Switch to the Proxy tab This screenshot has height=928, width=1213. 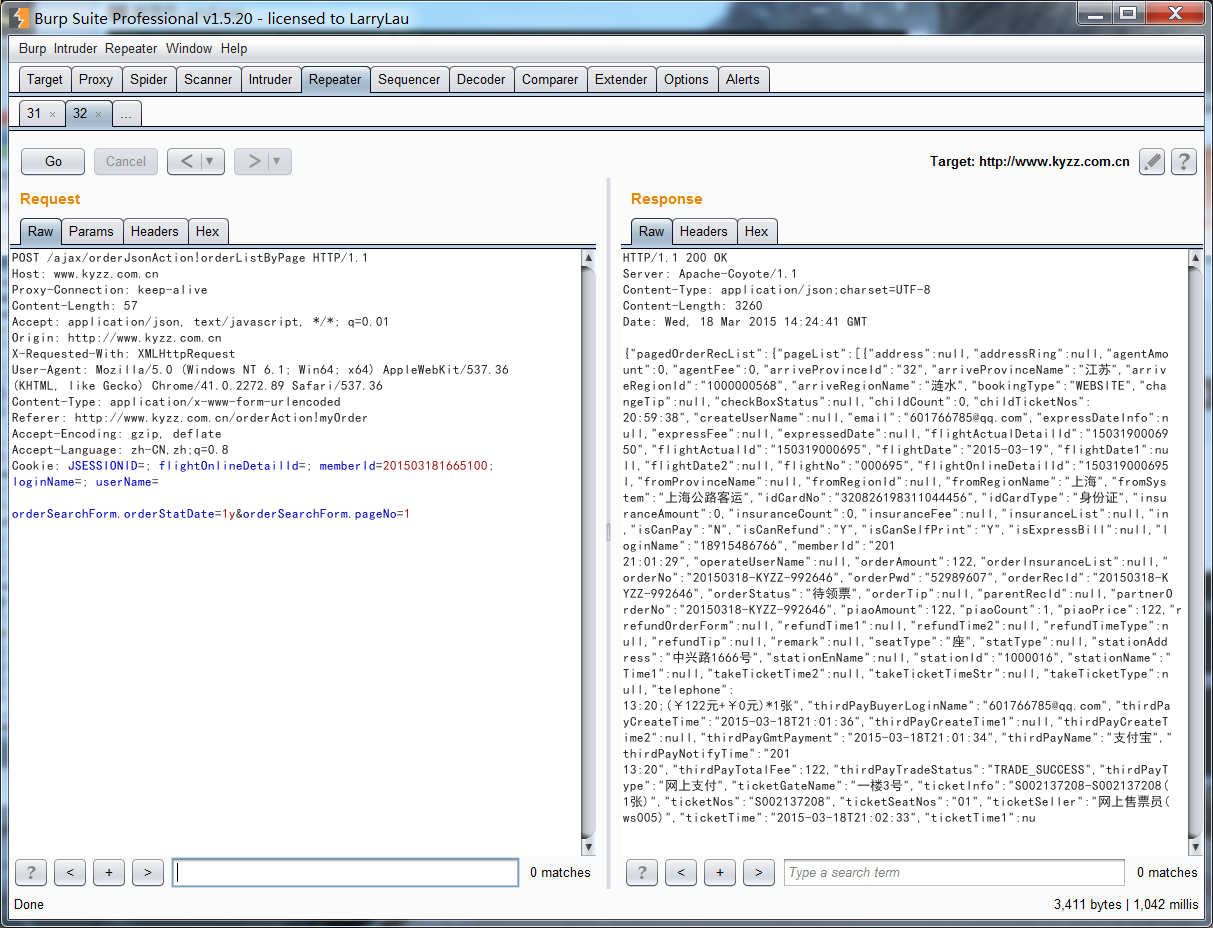pyautogui.click(x=96, y=80)
